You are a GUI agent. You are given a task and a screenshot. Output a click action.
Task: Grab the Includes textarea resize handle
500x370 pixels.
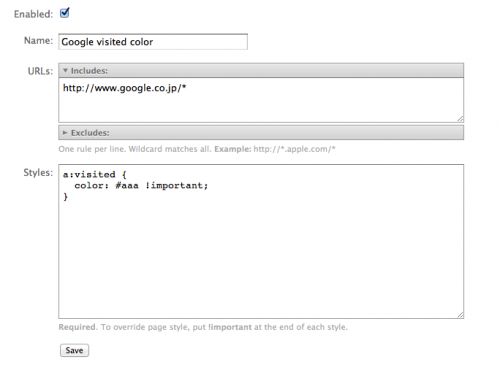[x=460, y=119]
